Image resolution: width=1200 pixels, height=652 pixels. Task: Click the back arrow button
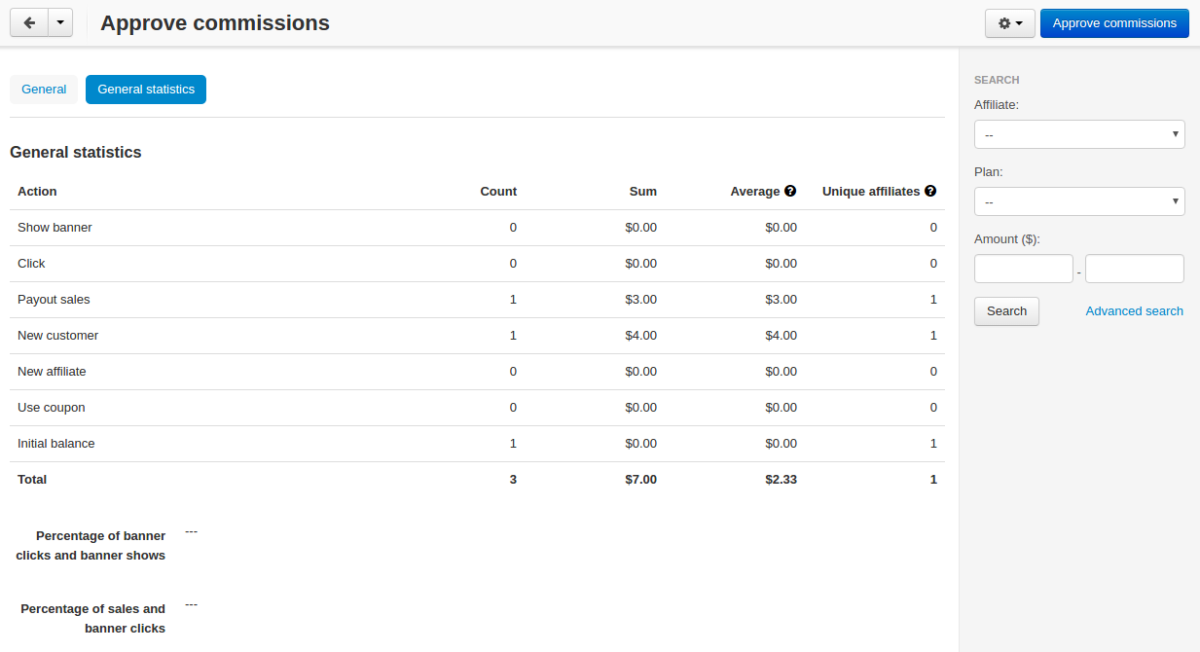29,23
